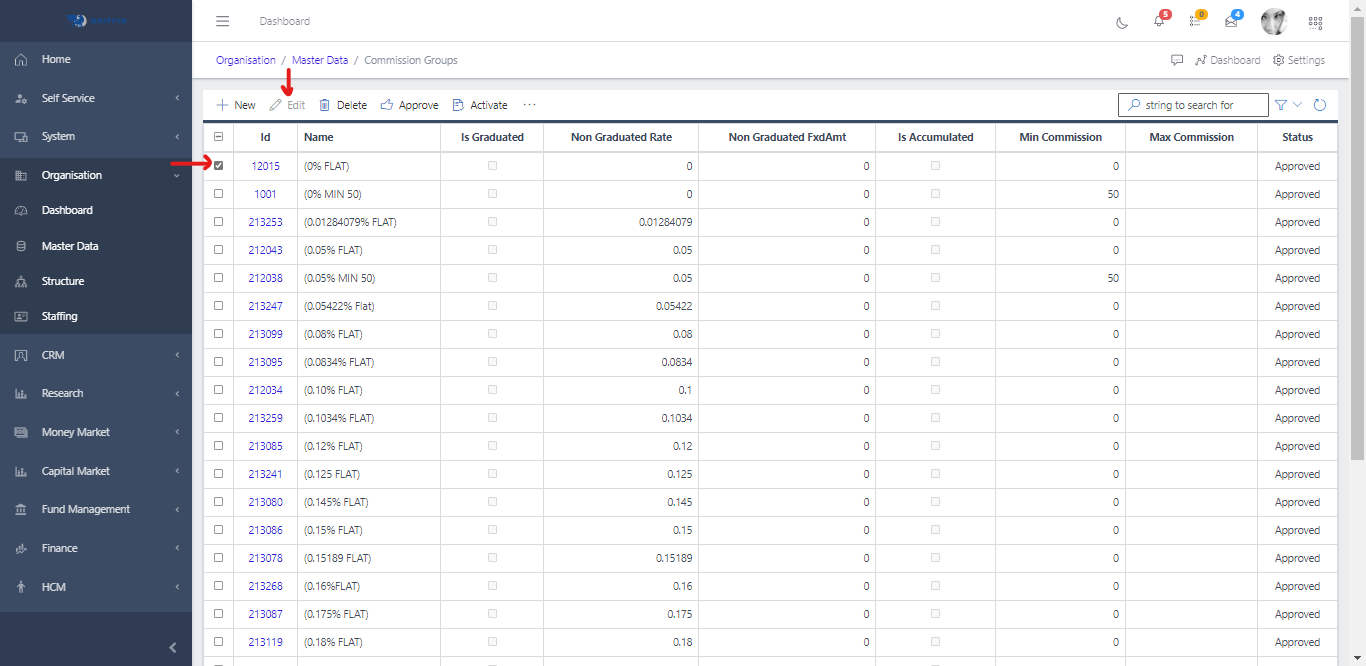Collapse the Organisation sidebar section
This screenshot has width=1366, height=666.
pyautogui.click(x=96, y=175)
